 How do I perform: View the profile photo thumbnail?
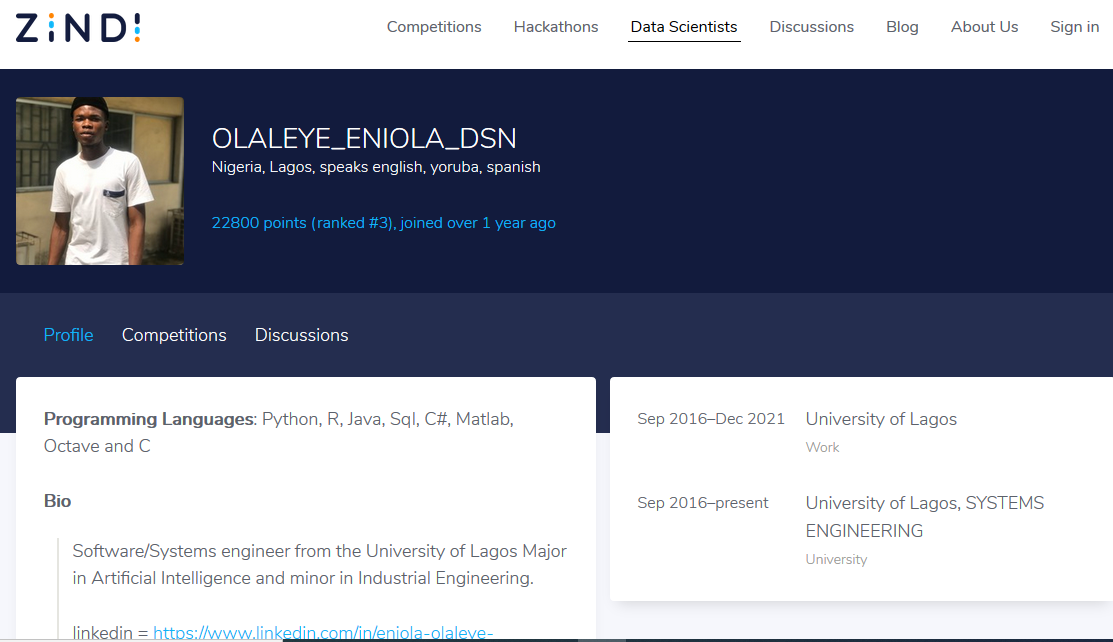[x=100, y=181]
